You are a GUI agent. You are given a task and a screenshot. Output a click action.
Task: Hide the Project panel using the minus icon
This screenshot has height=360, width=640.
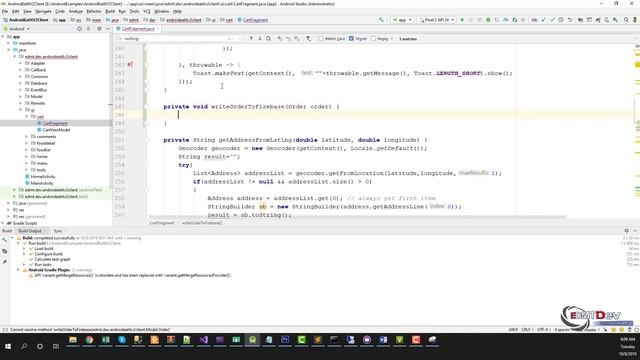click(x=108, y=29)
